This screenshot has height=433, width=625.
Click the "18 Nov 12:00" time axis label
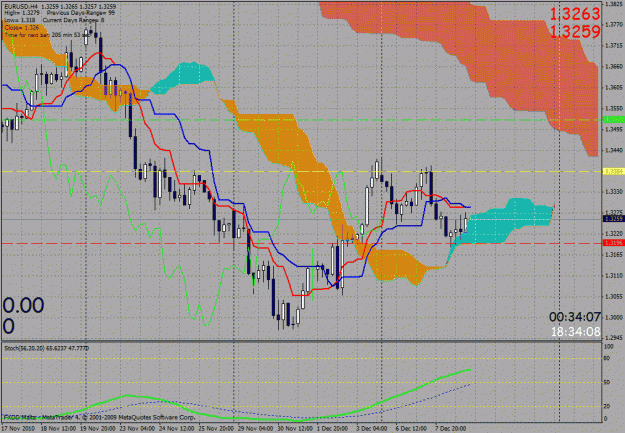(57, 429)
